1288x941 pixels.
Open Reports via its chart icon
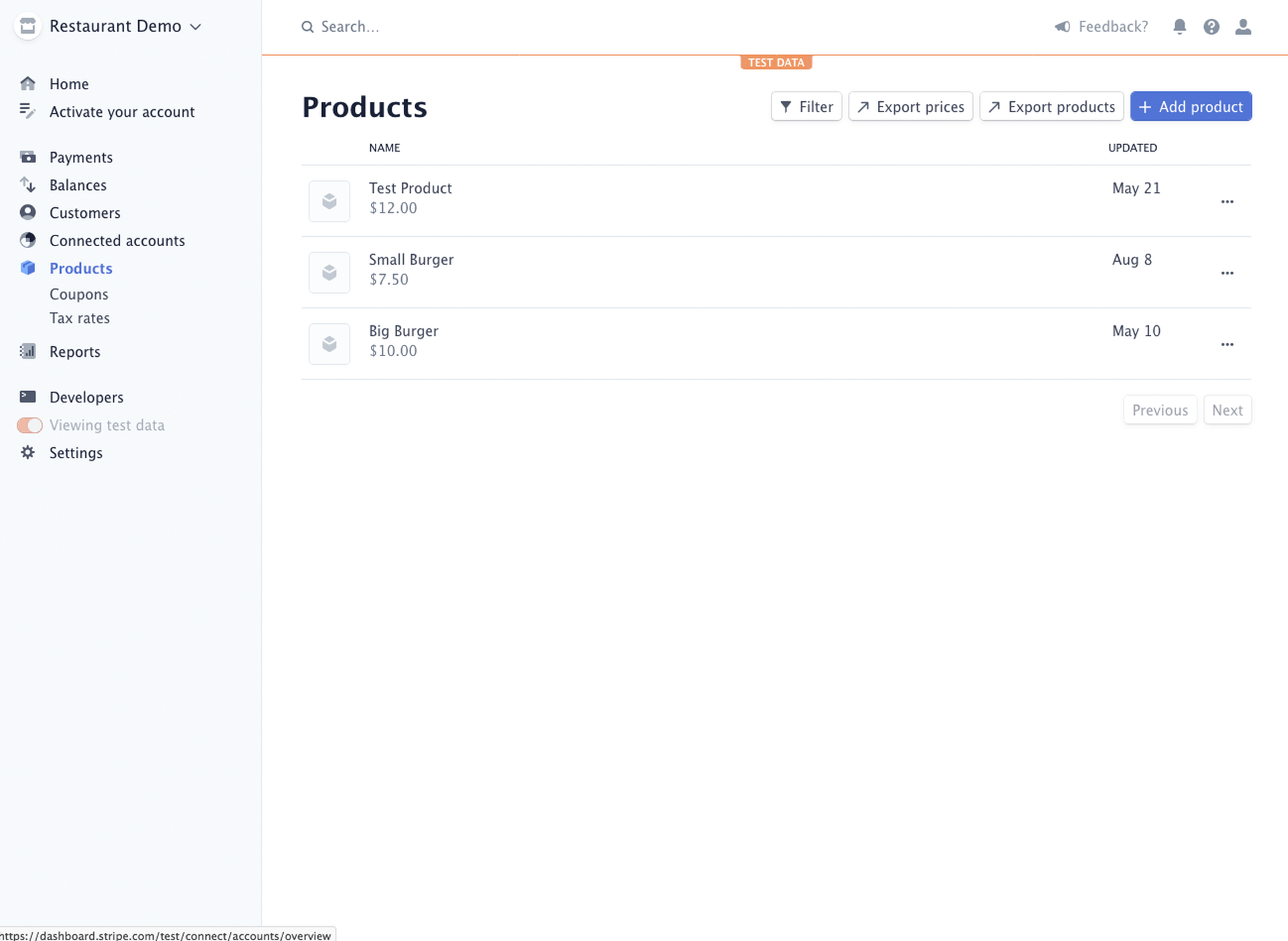click(28, 351)
